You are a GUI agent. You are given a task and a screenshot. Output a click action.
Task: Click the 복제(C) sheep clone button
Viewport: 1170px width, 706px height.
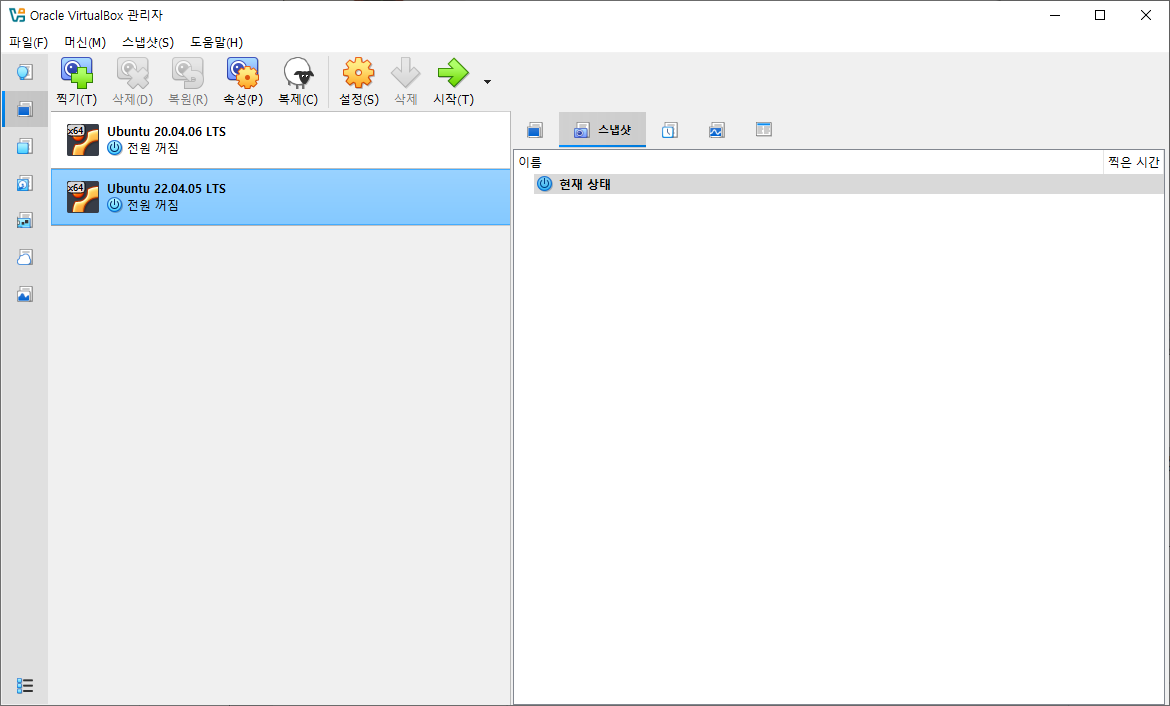(x=298, y=82)
